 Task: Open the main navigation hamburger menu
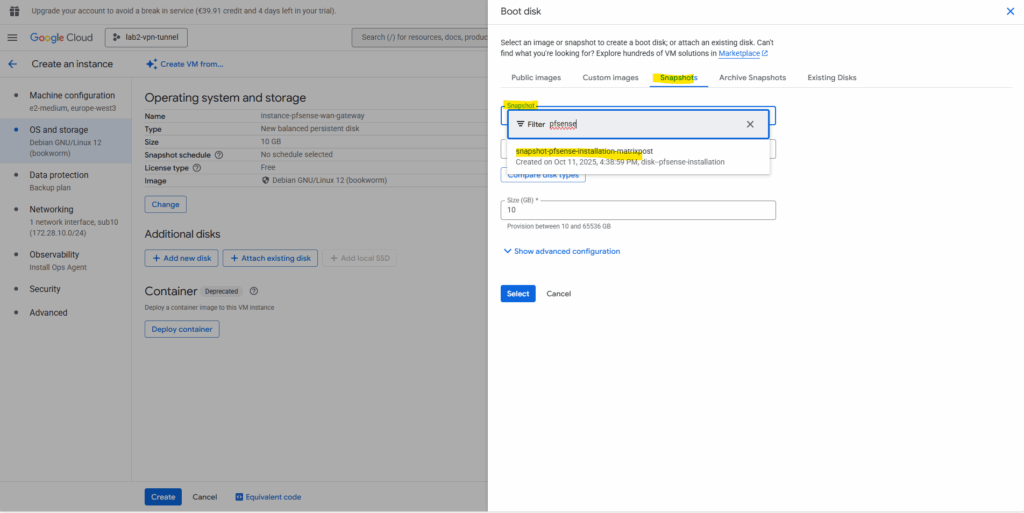click(13, 38)
